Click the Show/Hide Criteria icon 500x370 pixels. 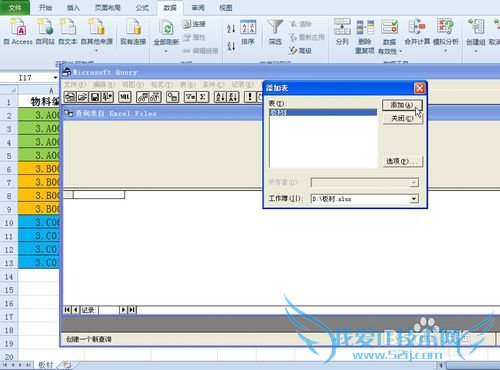(155, 97)
